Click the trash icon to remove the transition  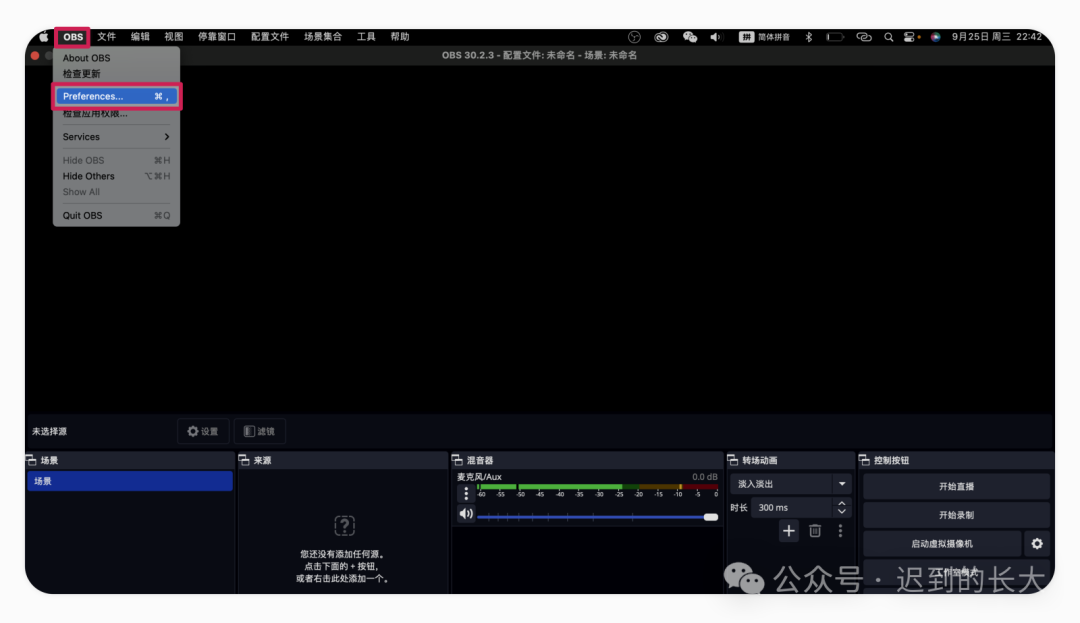click(815, 531)
